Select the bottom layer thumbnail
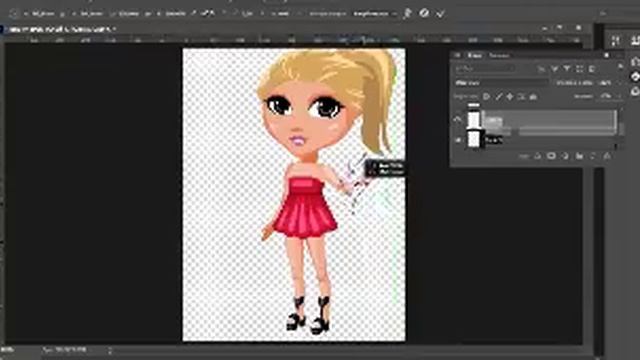 473,139
